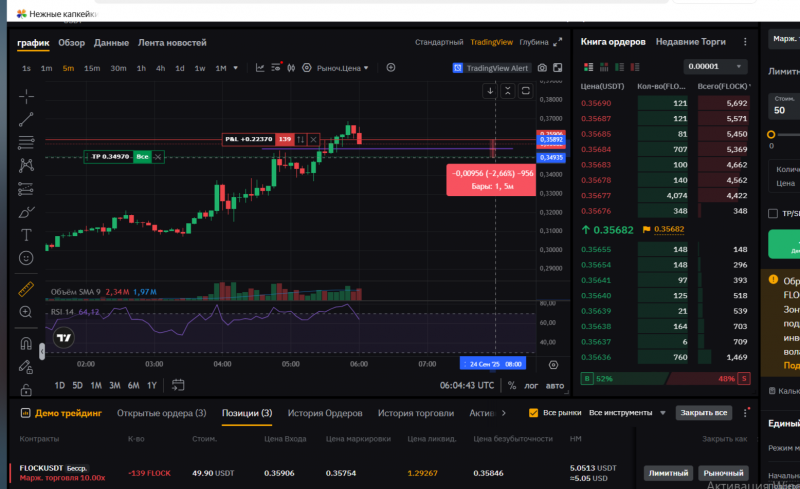Image resolution: width=800 pixels, height=489 pixels.
Task: Toggle stay in drawing mode
Action: tap(27, 366)
